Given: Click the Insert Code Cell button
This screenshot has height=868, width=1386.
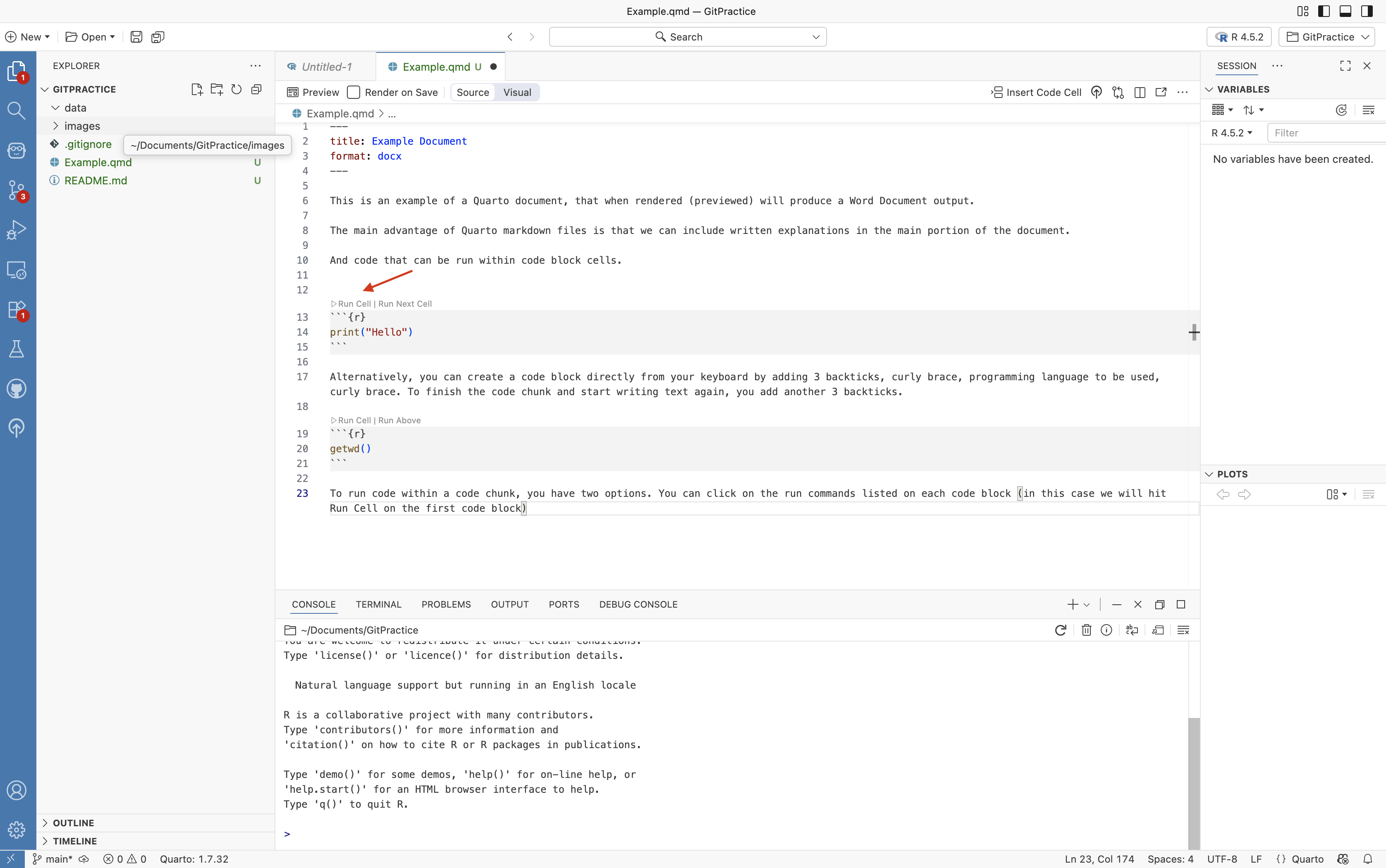Looking at the screenshot, I should (1036, 93).
